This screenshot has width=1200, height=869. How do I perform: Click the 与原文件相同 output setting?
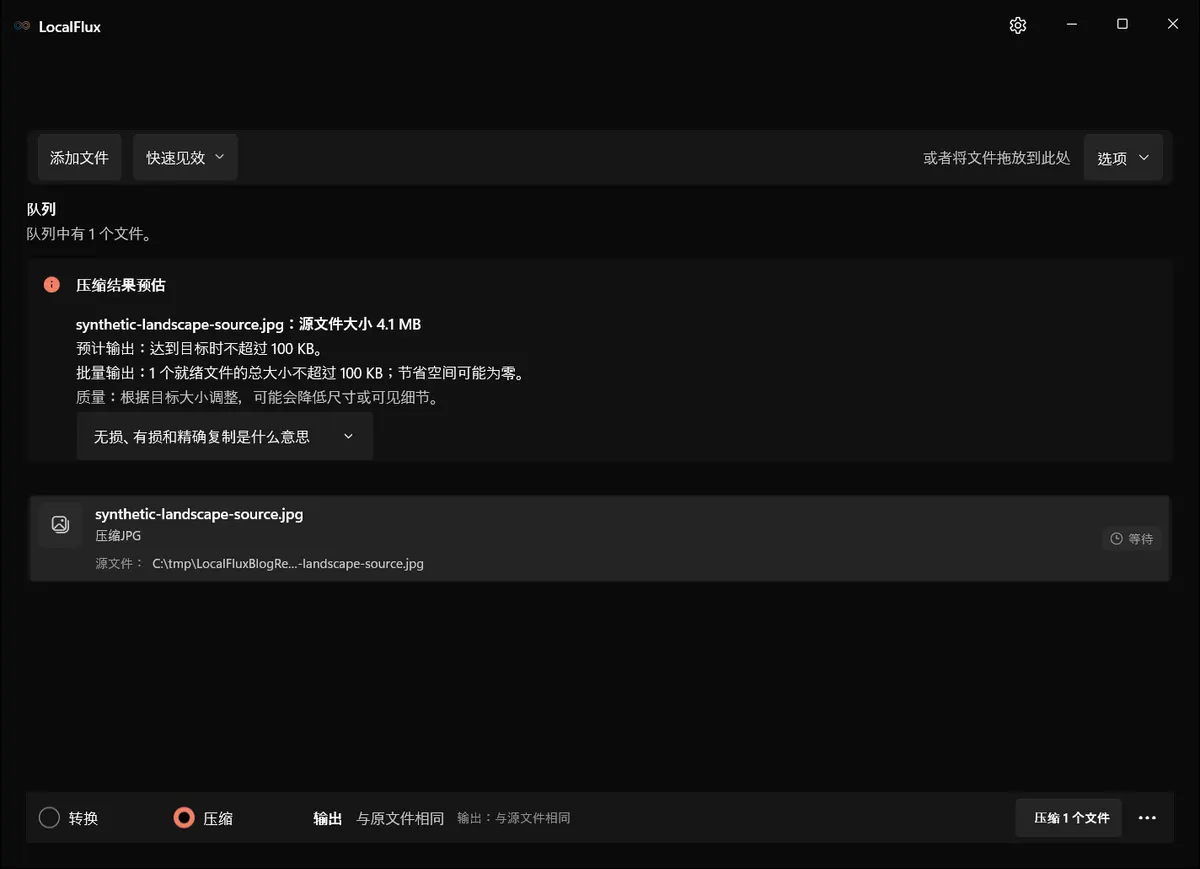(400, 818)
